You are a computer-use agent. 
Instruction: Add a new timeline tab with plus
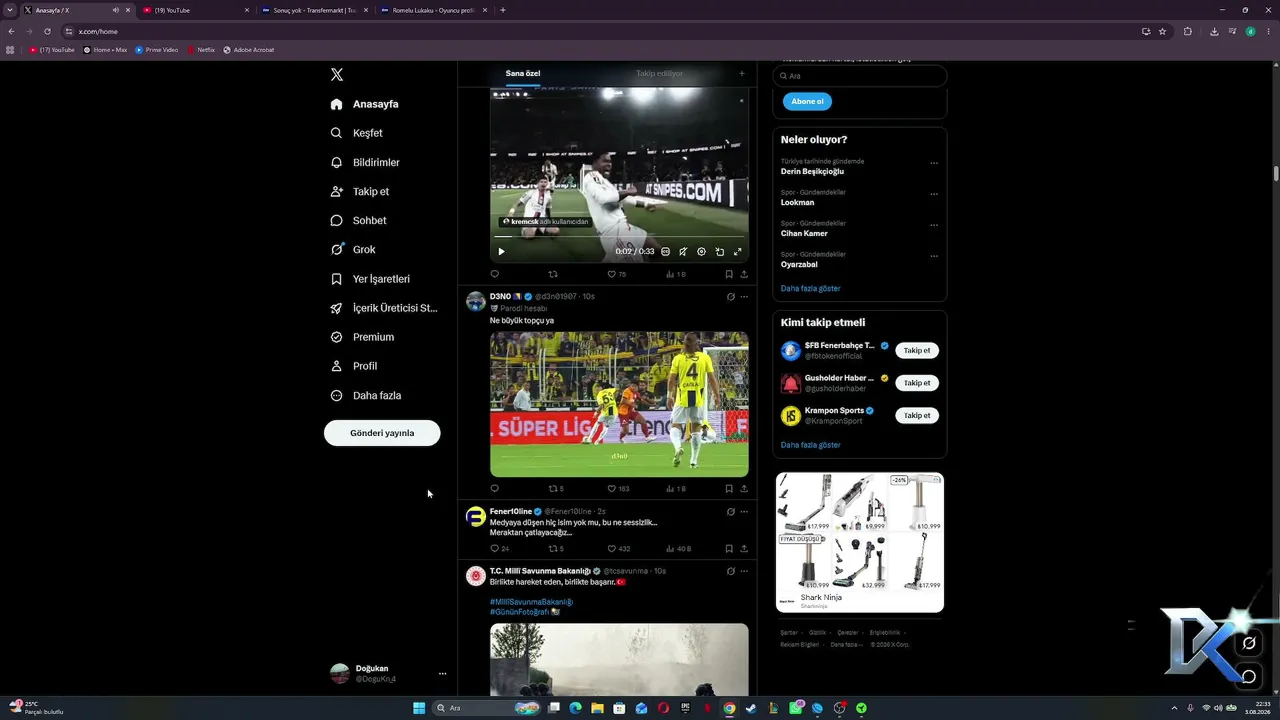coord(741,74)
